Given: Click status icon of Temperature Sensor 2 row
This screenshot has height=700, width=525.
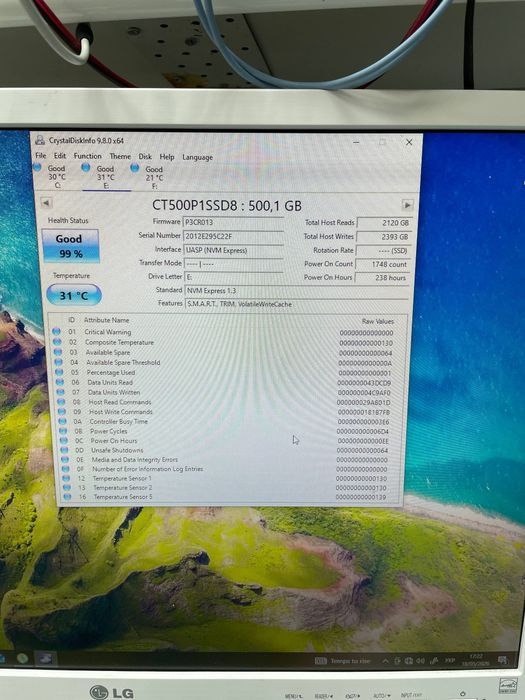Looking at the screenshot, I should click(x=67, y=488).
